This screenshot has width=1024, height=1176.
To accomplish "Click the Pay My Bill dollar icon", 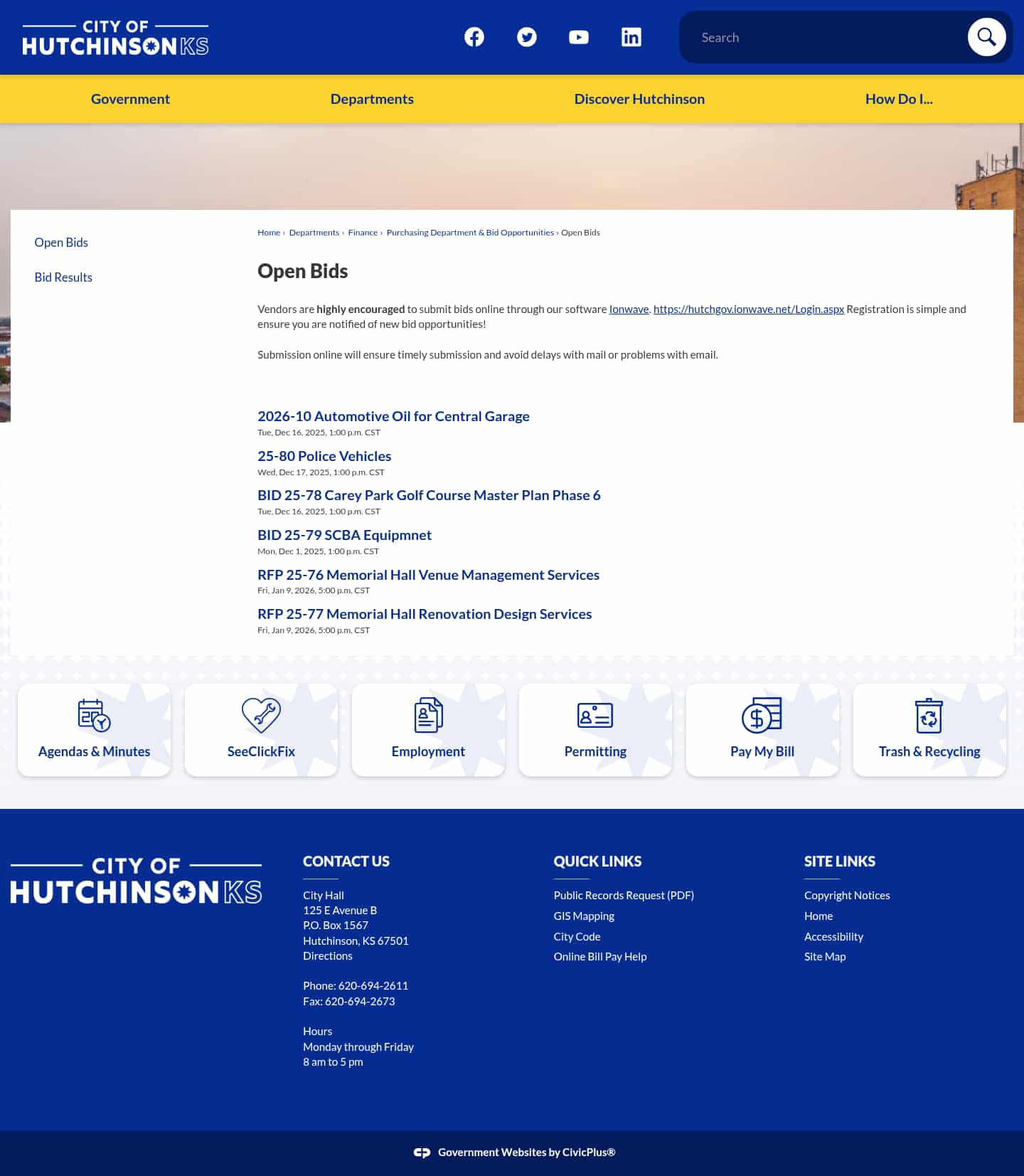I will click(x=762, y=715).
